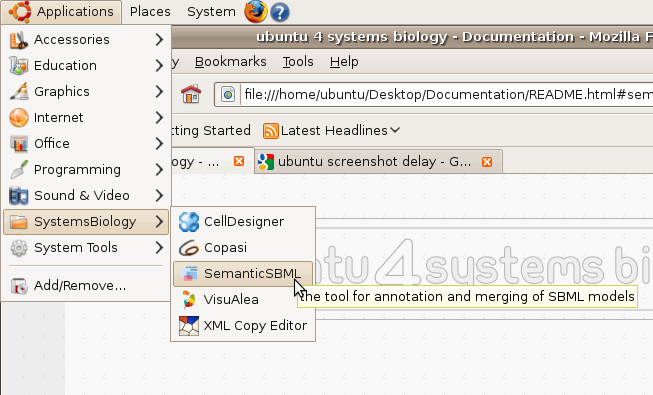Click the Firefox Home button
Screen dimensions: 653x395
click(191, 94)
